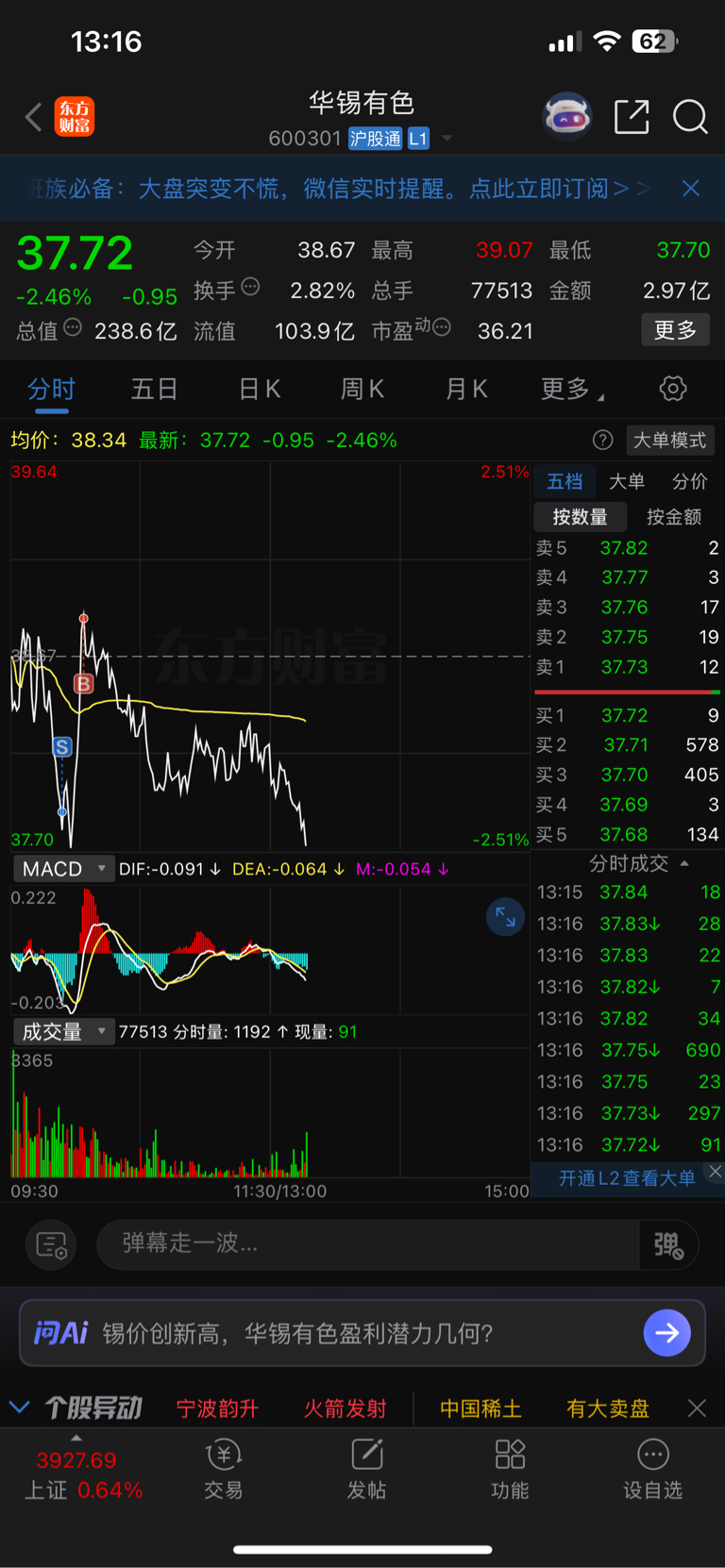
Task: Tap the 13:15 37.84 trade row
Action: point(629,892)
